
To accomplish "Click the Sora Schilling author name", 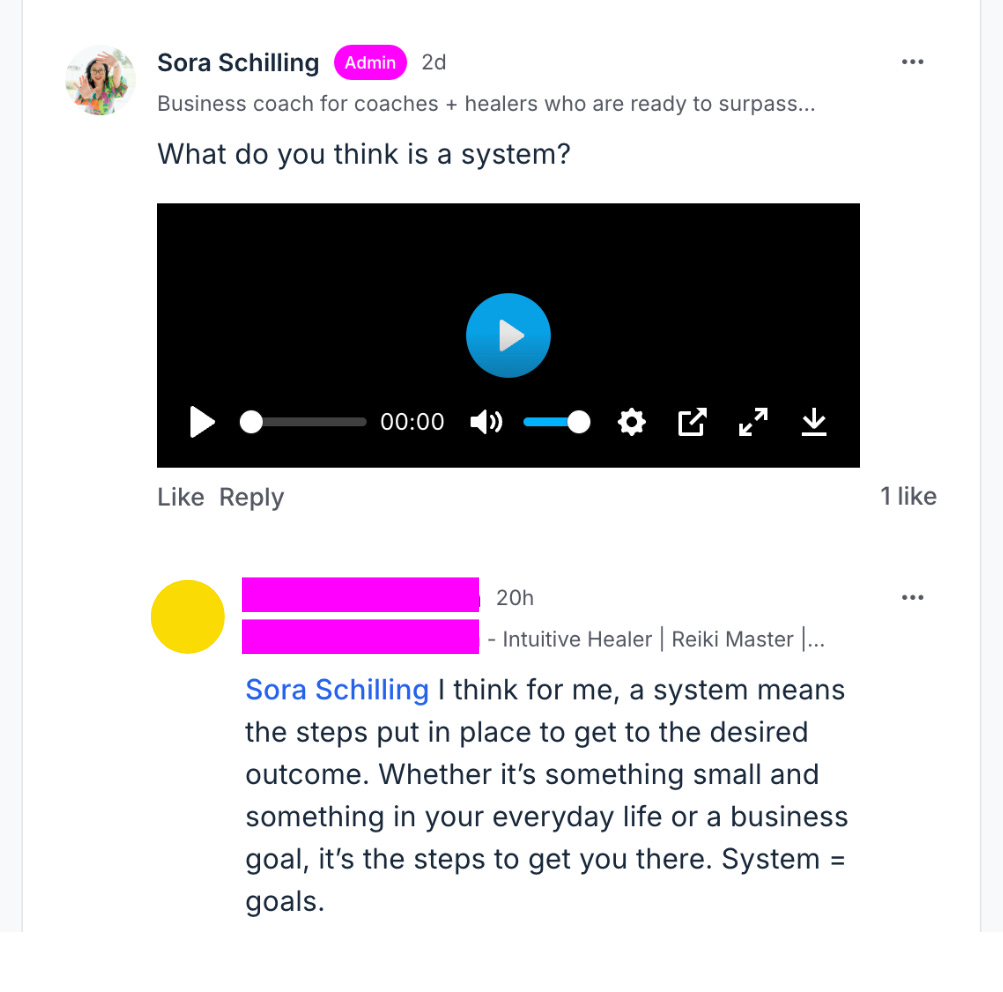I will [238, 63].
